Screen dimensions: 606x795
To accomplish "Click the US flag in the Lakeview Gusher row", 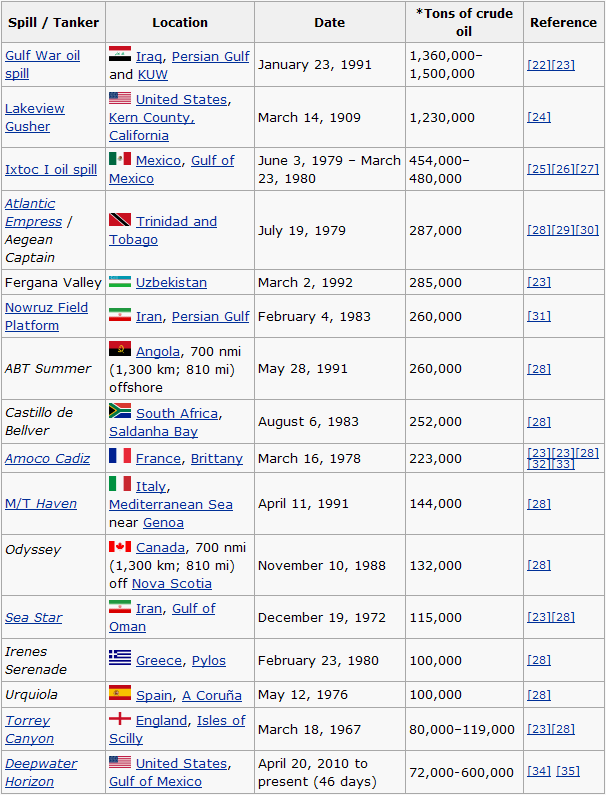I will pos(120,98).
